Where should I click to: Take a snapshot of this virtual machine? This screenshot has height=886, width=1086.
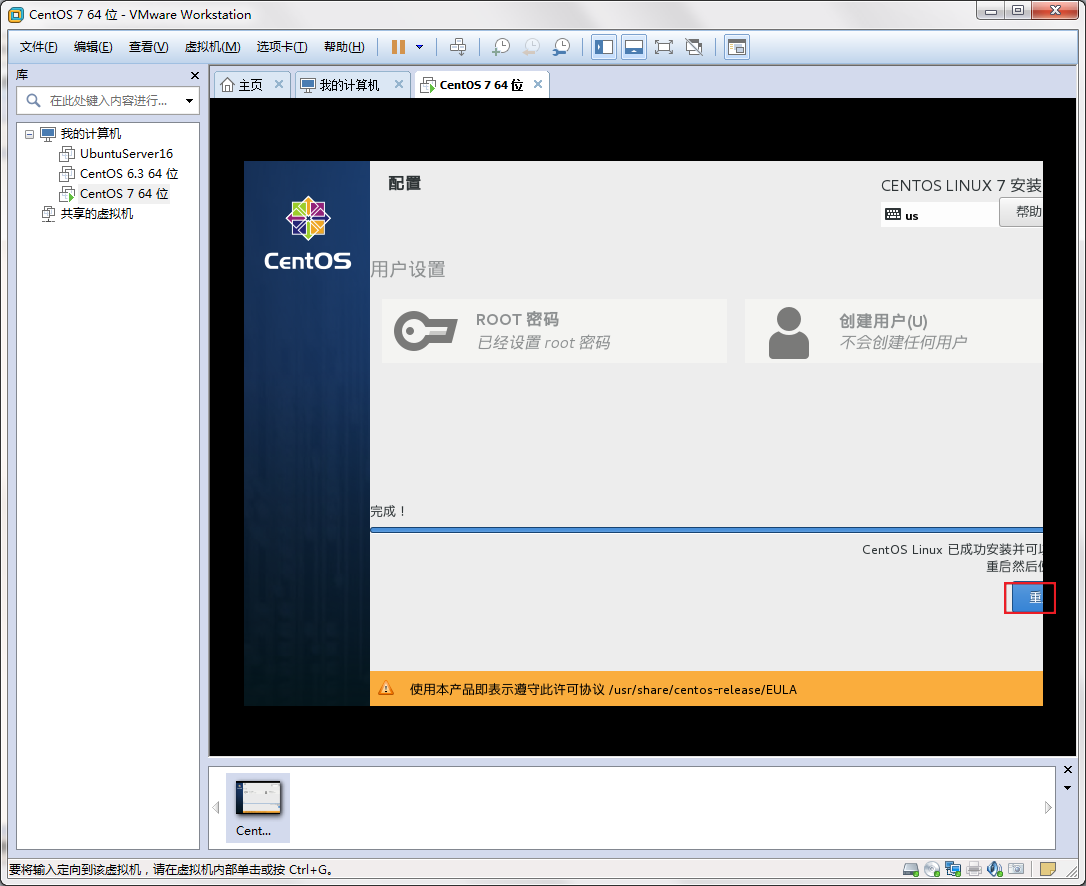click(x=501, y=47)
